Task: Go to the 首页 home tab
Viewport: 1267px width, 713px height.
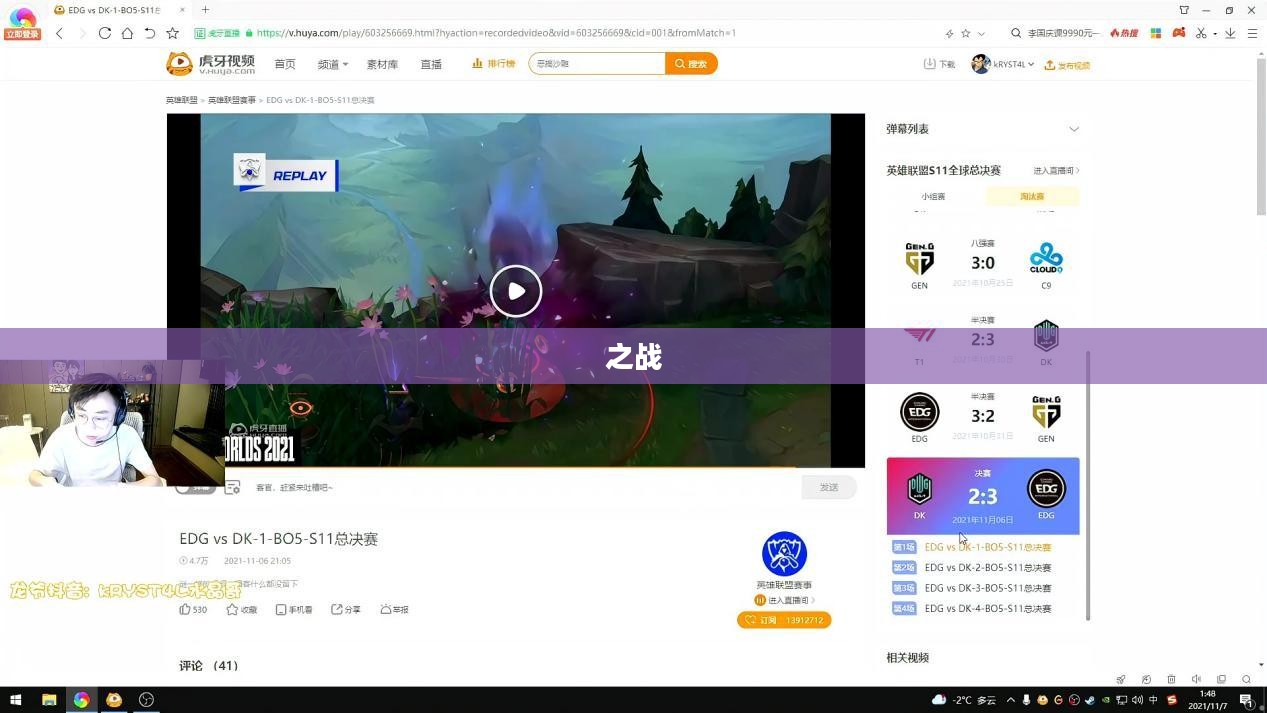Action: click(285, 64)
